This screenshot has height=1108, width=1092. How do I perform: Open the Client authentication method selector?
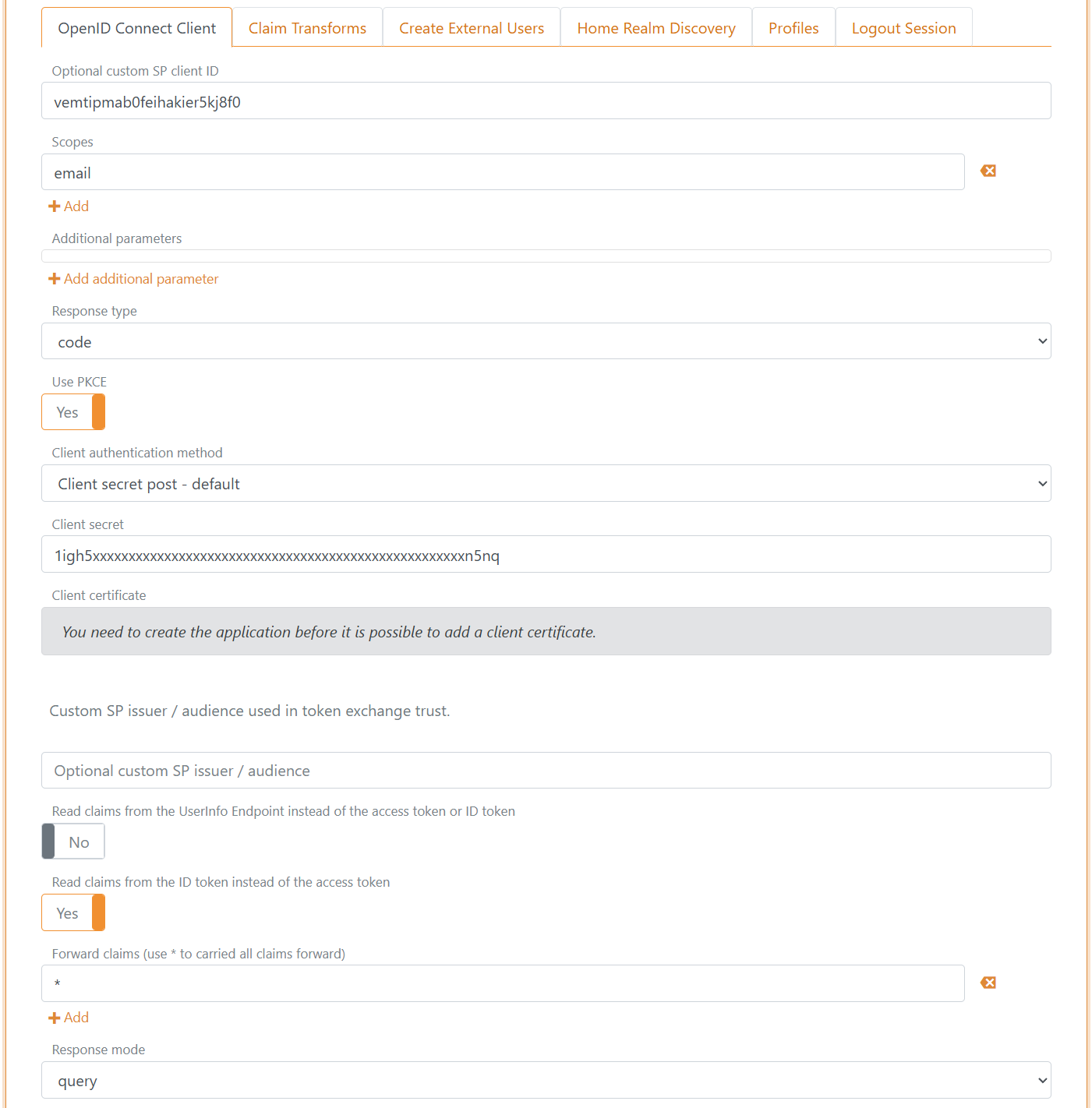(546, 483)
